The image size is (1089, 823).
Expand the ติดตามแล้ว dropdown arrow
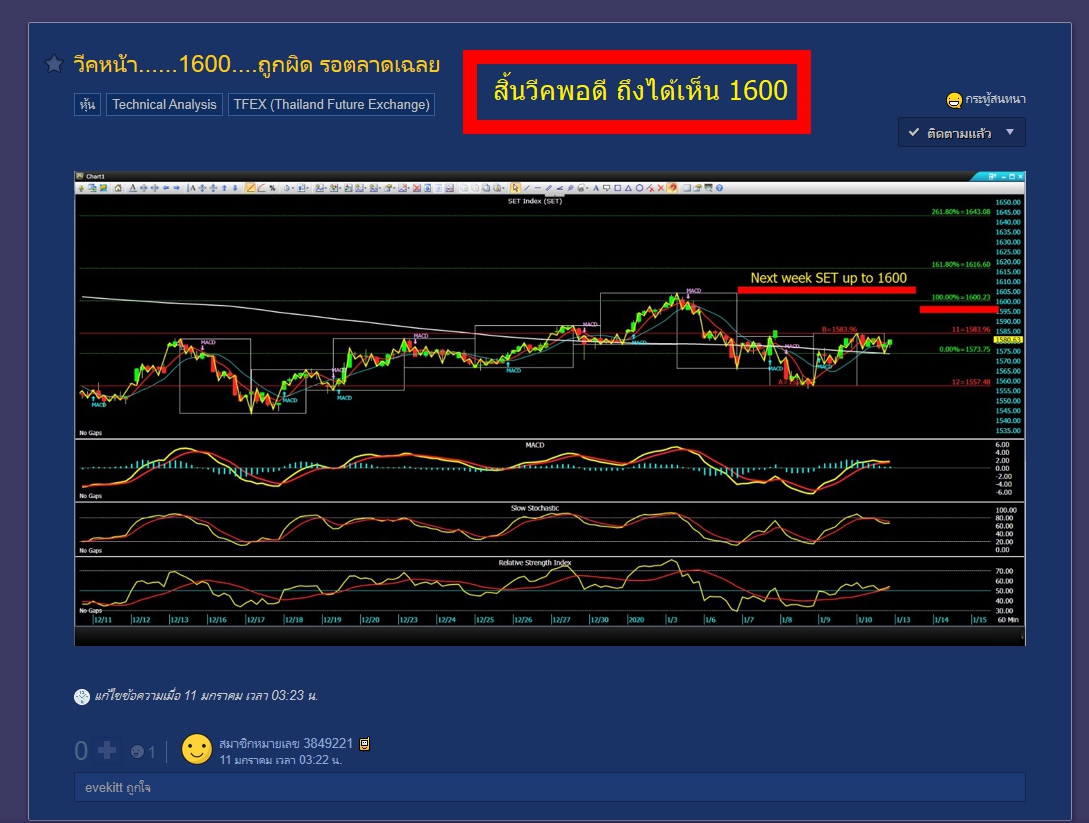click(1011, 132)
